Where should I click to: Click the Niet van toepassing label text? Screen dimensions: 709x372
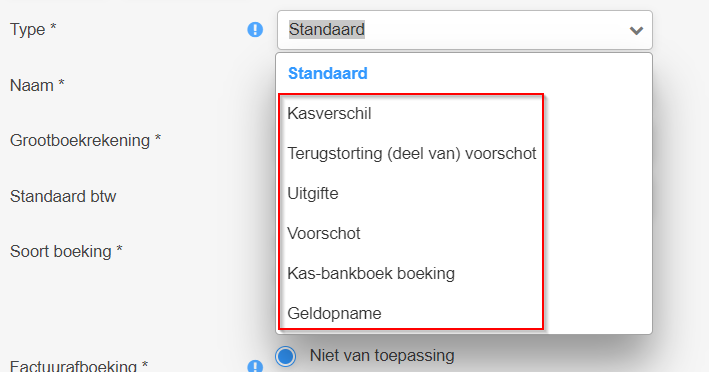click(x=382, y=356)
